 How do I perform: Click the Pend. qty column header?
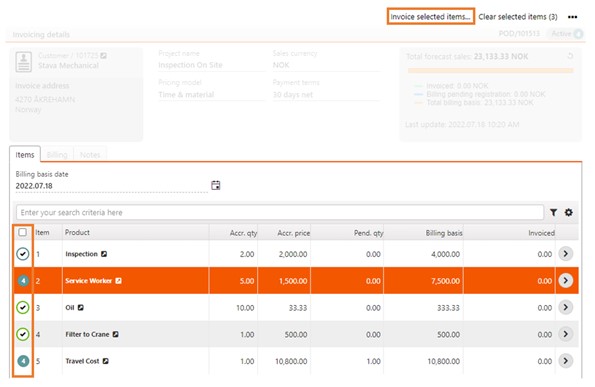pos(368,233)
